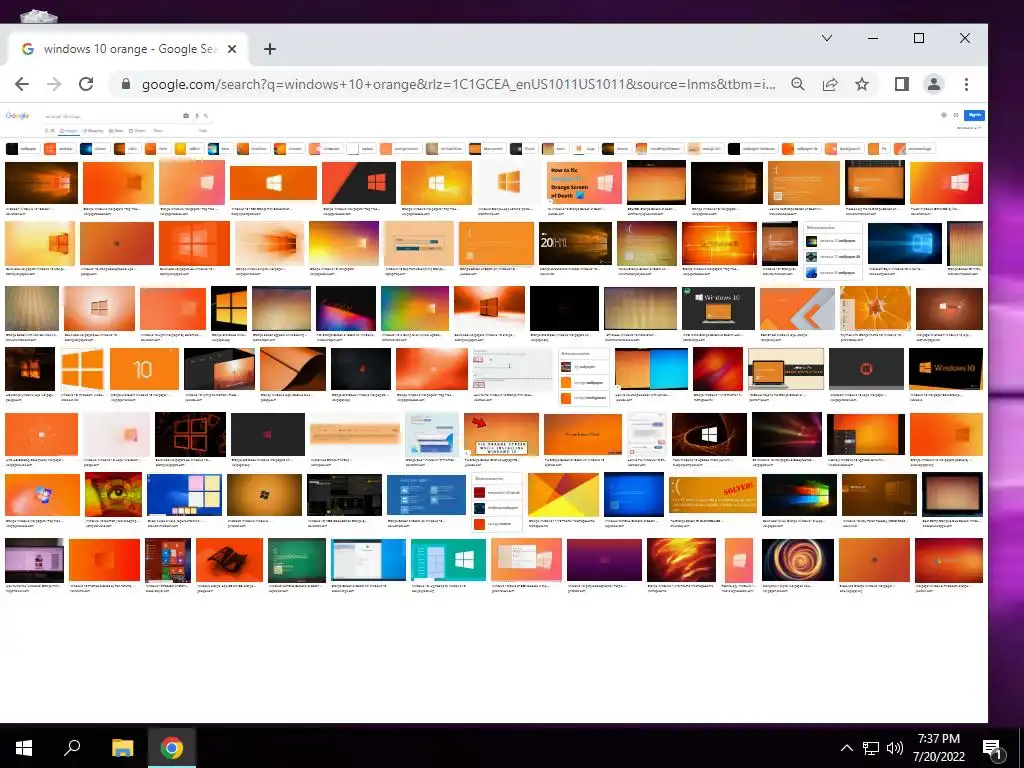Open the glowing orange spiral image

pyautogui.click(x=797, y=560)
